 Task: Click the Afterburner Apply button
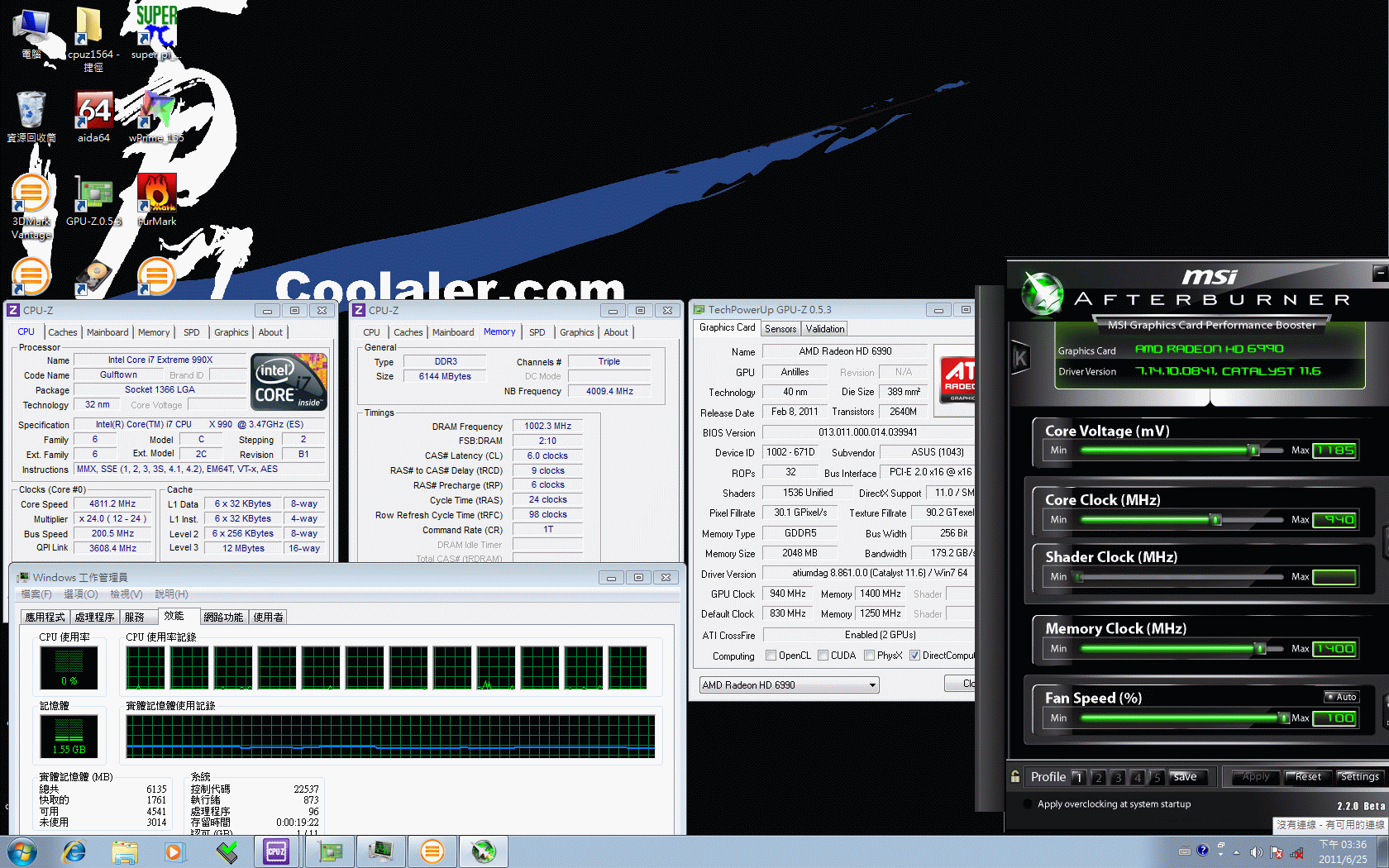point(1256,777)
